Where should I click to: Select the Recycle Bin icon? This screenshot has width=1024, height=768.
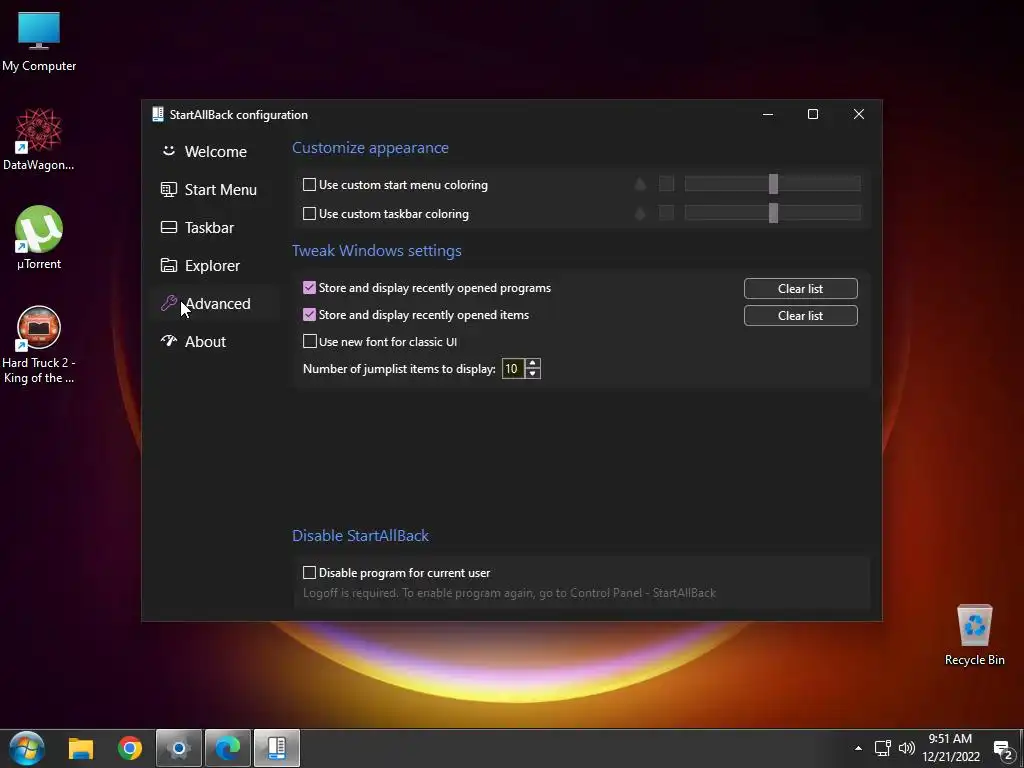tap(974, 635)
